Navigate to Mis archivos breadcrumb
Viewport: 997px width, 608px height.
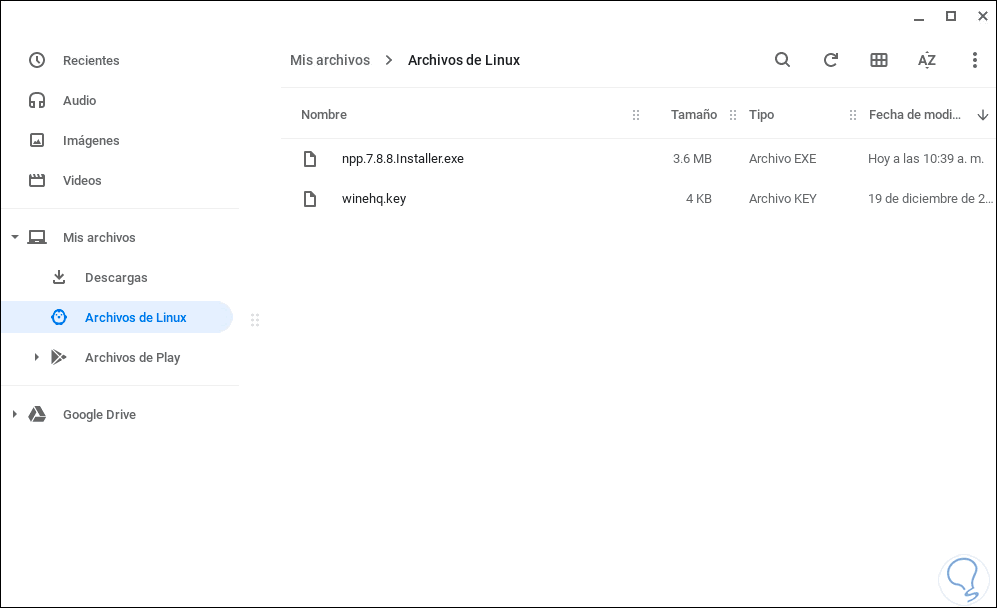tap(330, 60)
